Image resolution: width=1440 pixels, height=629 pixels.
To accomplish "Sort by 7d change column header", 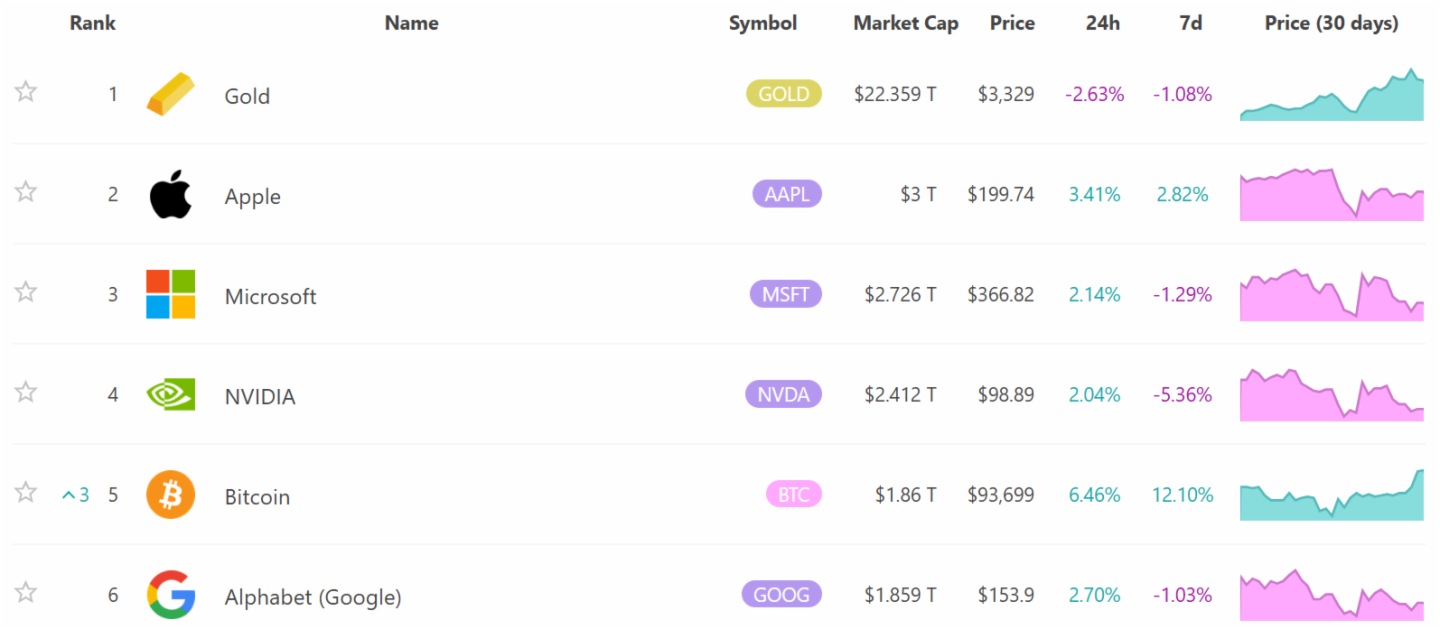I will tap(1190, 23).
